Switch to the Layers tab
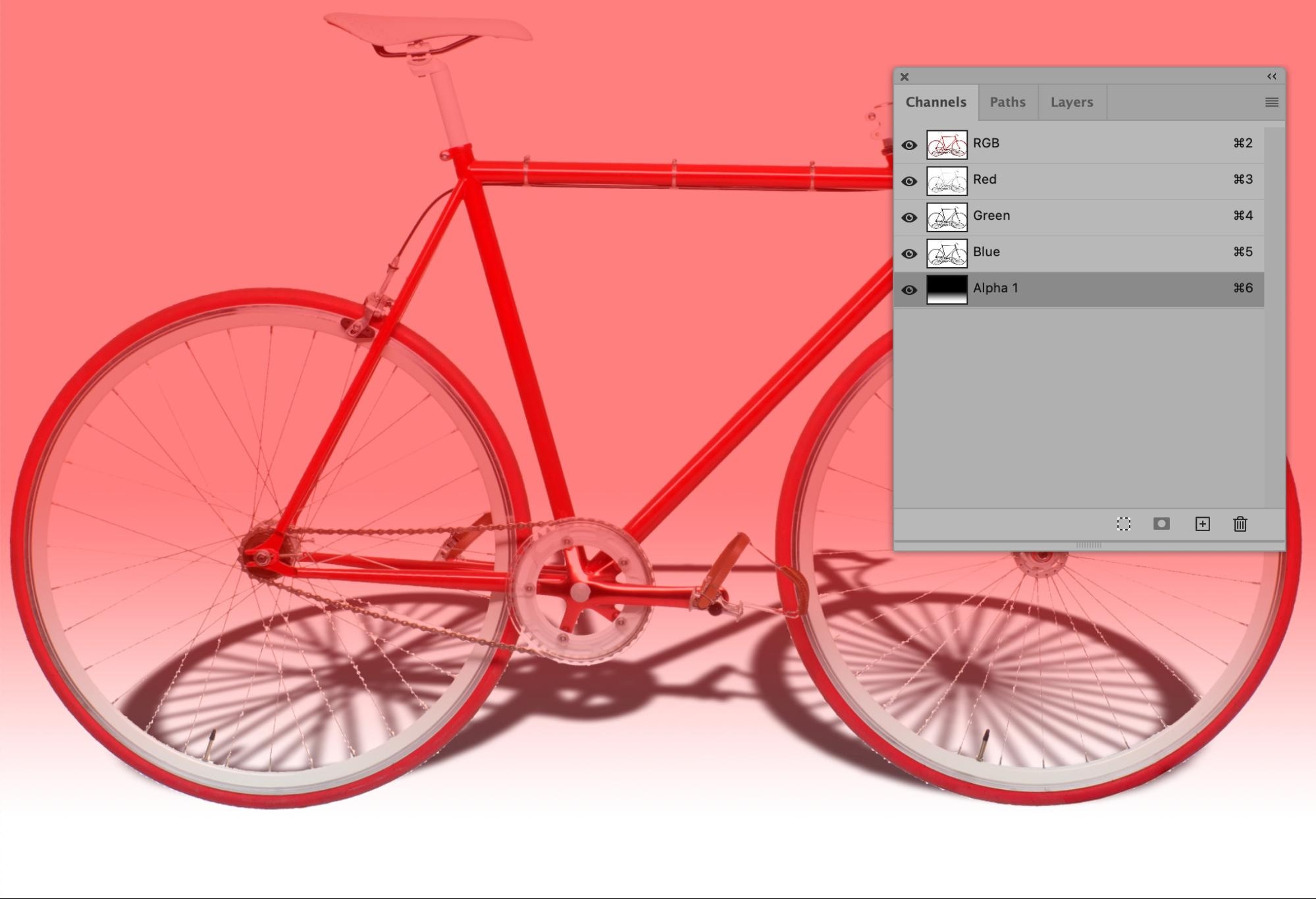1316x899 pixels. 1071,102
